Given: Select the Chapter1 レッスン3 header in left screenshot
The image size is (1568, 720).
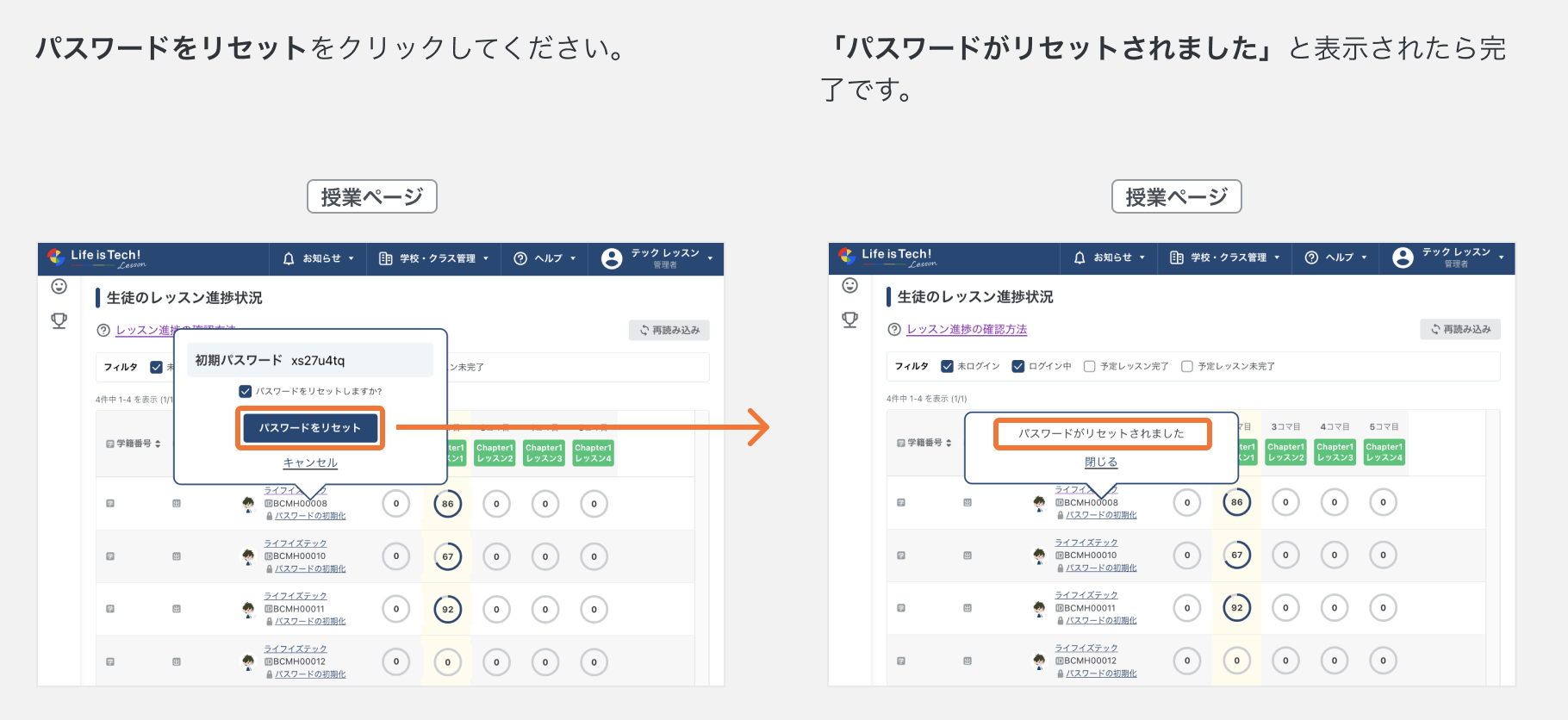Looking at the screenshot, I should pyautogui.click(x=544, y=453).
